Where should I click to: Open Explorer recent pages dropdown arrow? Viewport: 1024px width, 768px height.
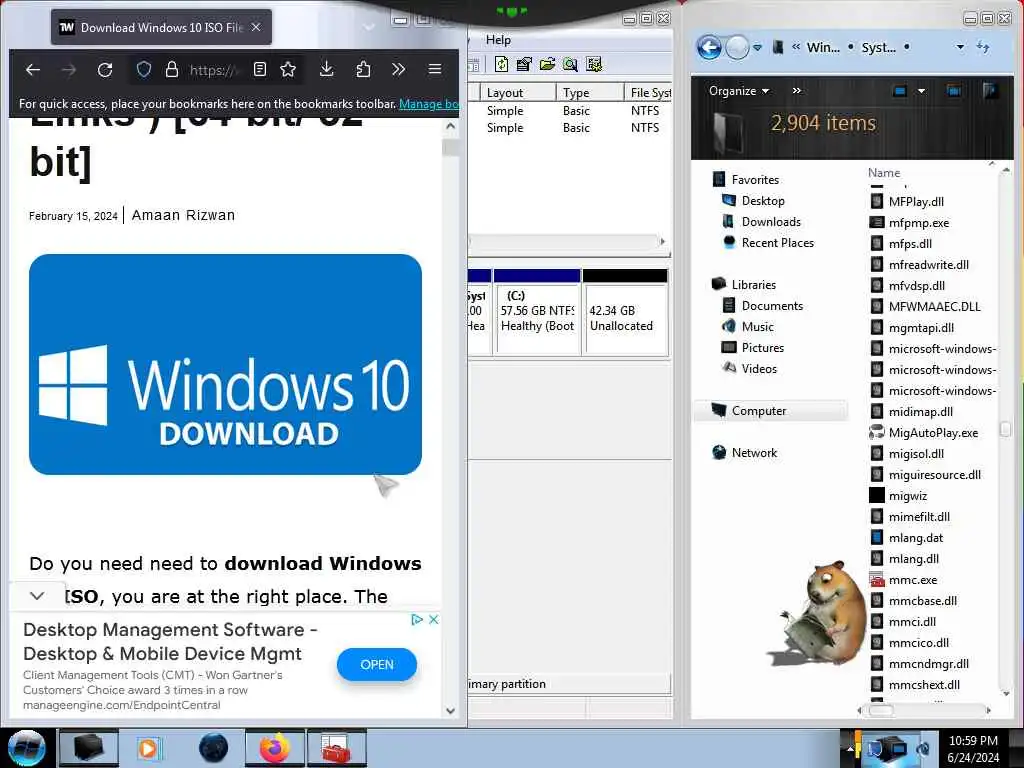point(758,48)
